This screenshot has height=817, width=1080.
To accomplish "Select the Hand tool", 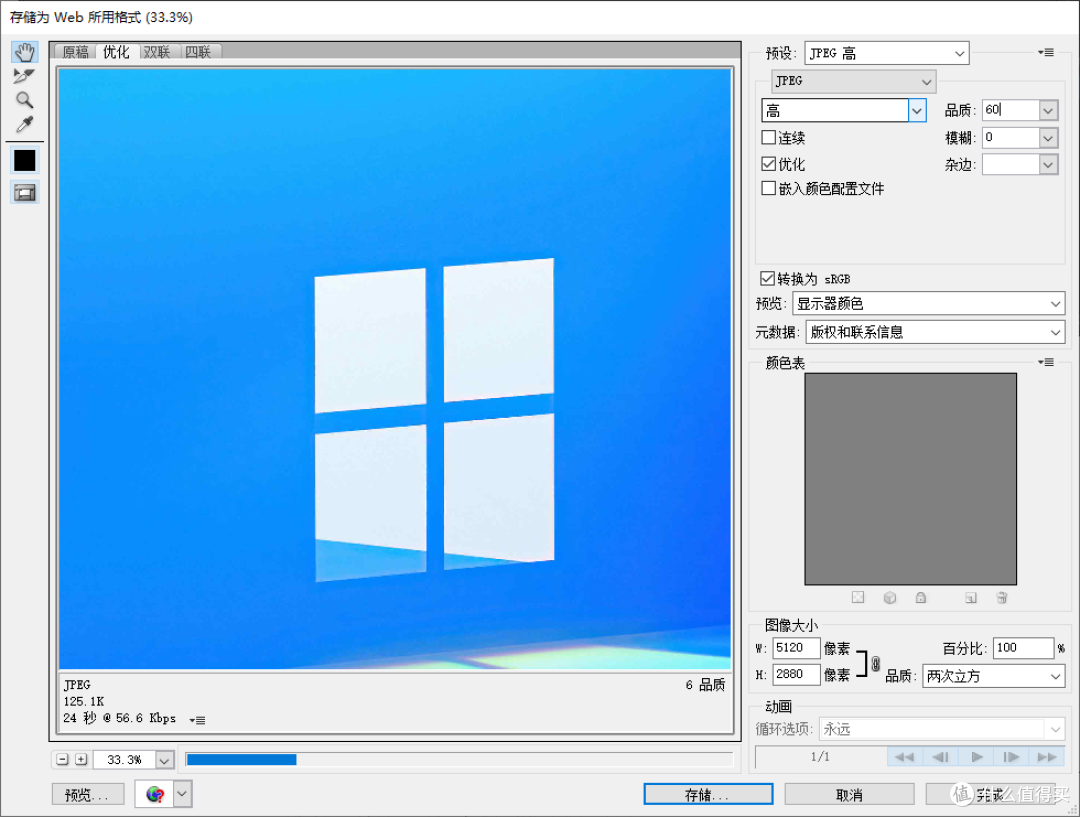I will tap(25, 52).
